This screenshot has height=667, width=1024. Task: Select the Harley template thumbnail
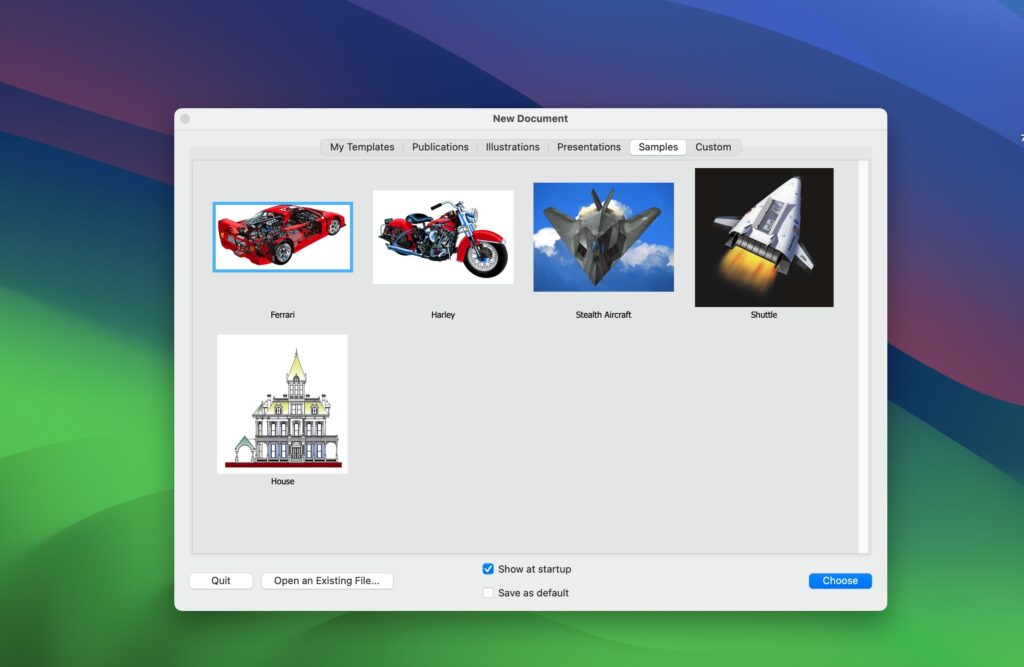coord(443,236)
